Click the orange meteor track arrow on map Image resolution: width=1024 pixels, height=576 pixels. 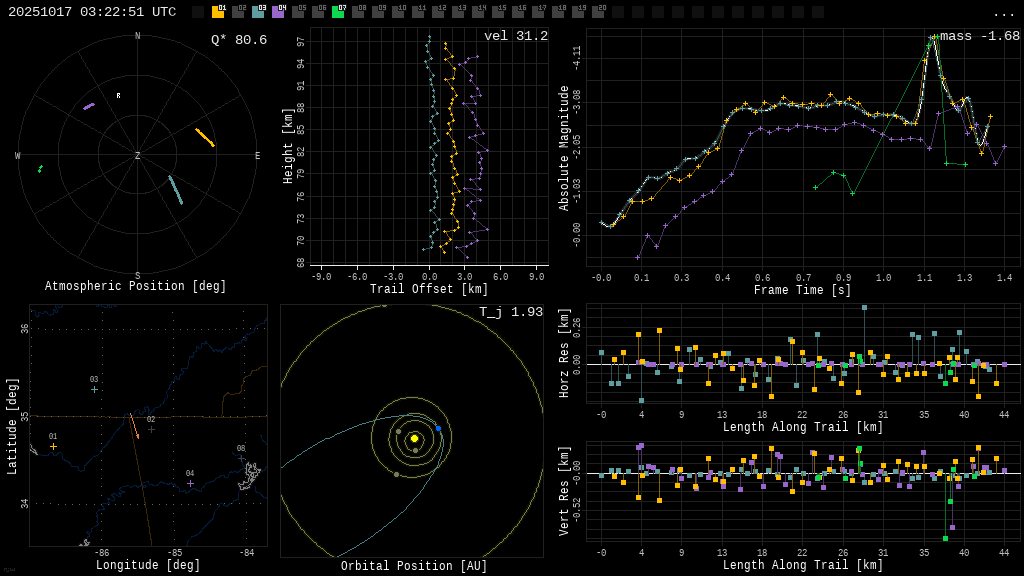coord(134,426)
